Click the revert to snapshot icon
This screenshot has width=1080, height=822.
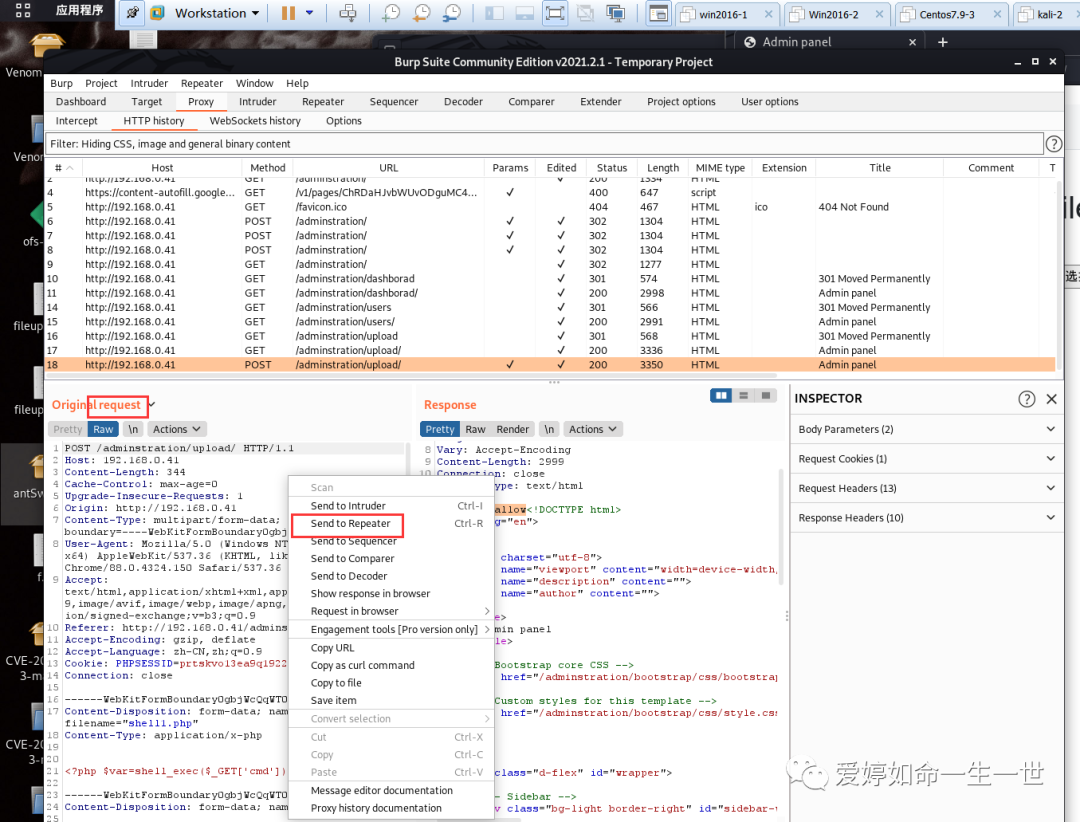pyautogui.click(x=421, y=13)
